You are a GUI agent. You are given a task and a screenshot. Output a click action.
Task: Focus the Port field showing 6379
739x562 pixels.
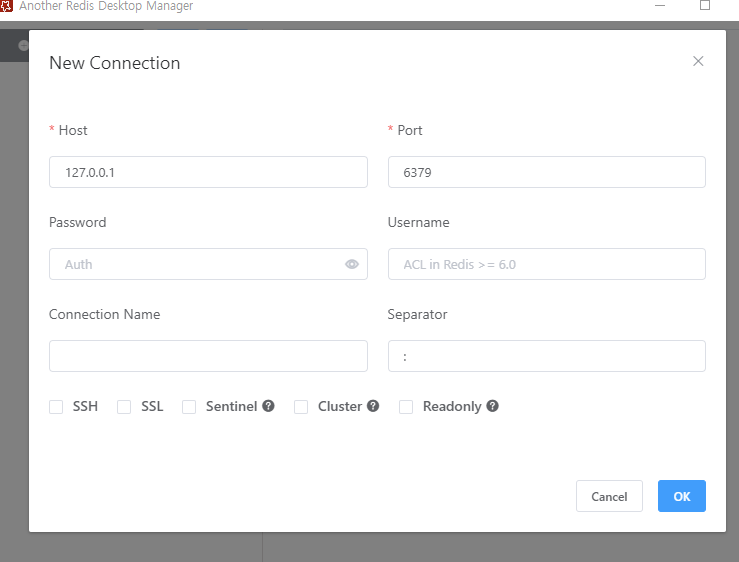(547, 172)
